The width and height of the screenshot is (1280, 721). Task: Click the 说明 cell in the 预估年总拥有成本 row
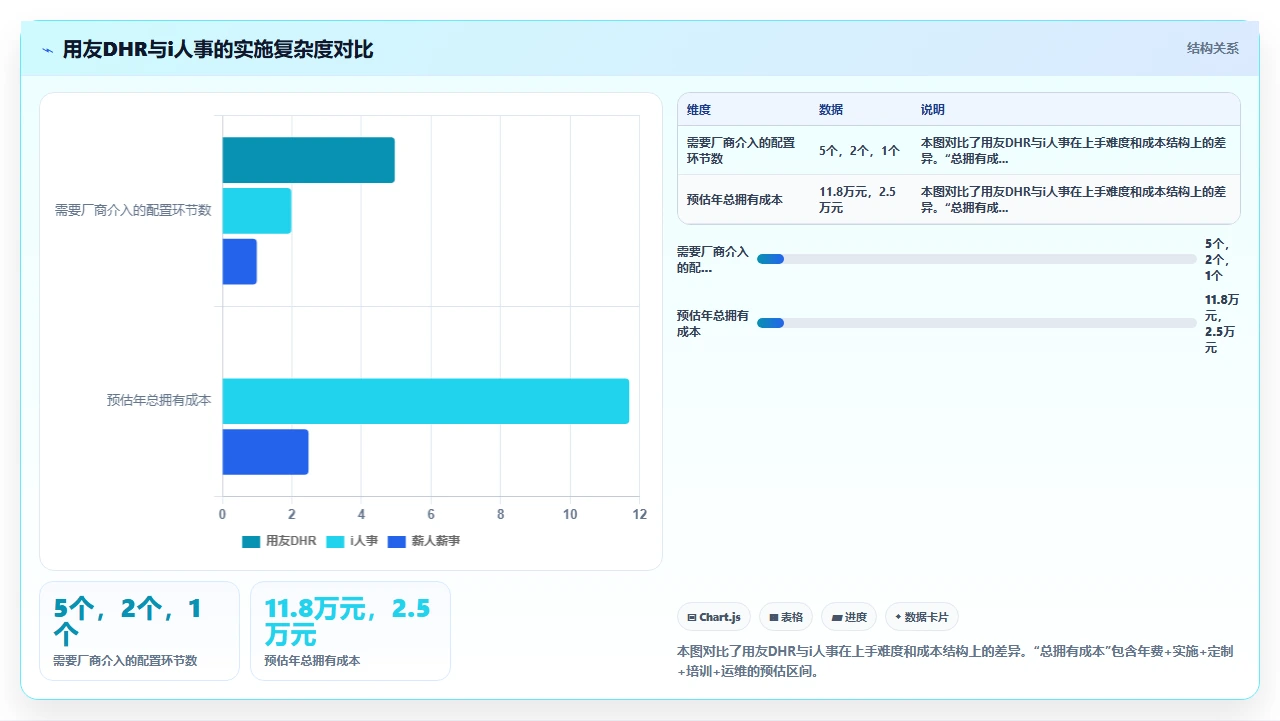1075,200
